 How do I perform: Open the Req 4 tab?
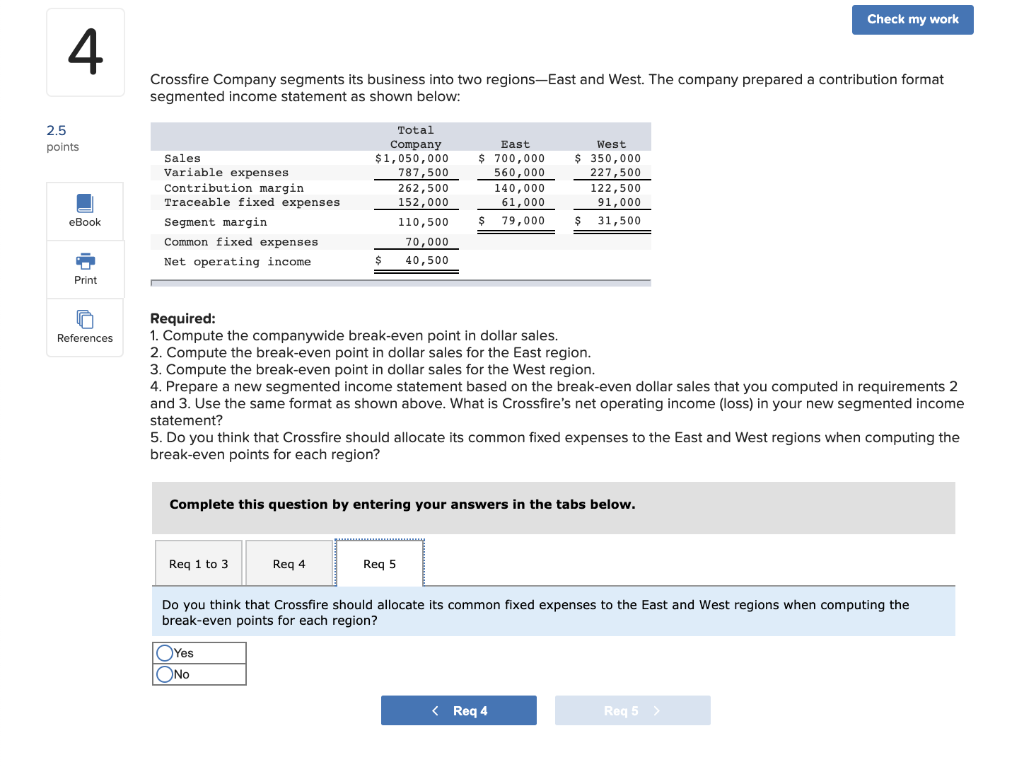point(288,563)
